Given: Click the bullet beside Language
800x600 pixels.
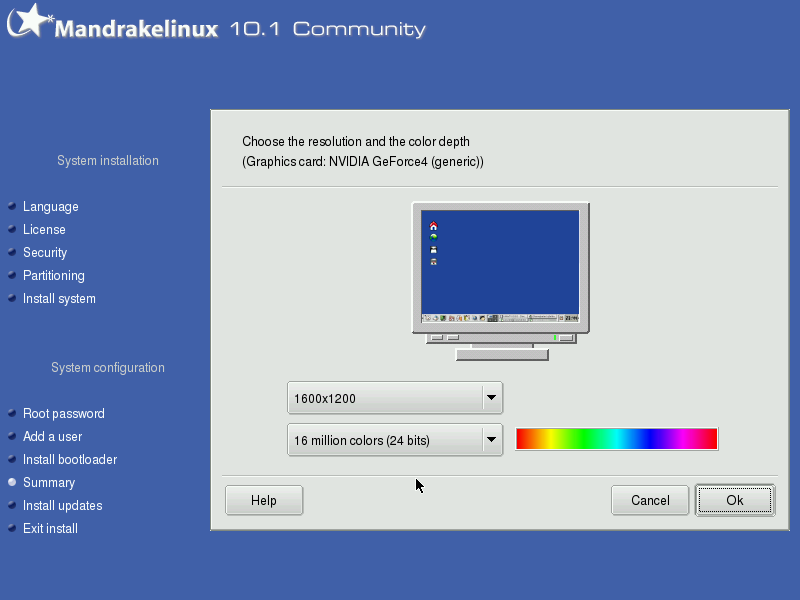Looking at the screenshot, I should click(x=12, y=206).
